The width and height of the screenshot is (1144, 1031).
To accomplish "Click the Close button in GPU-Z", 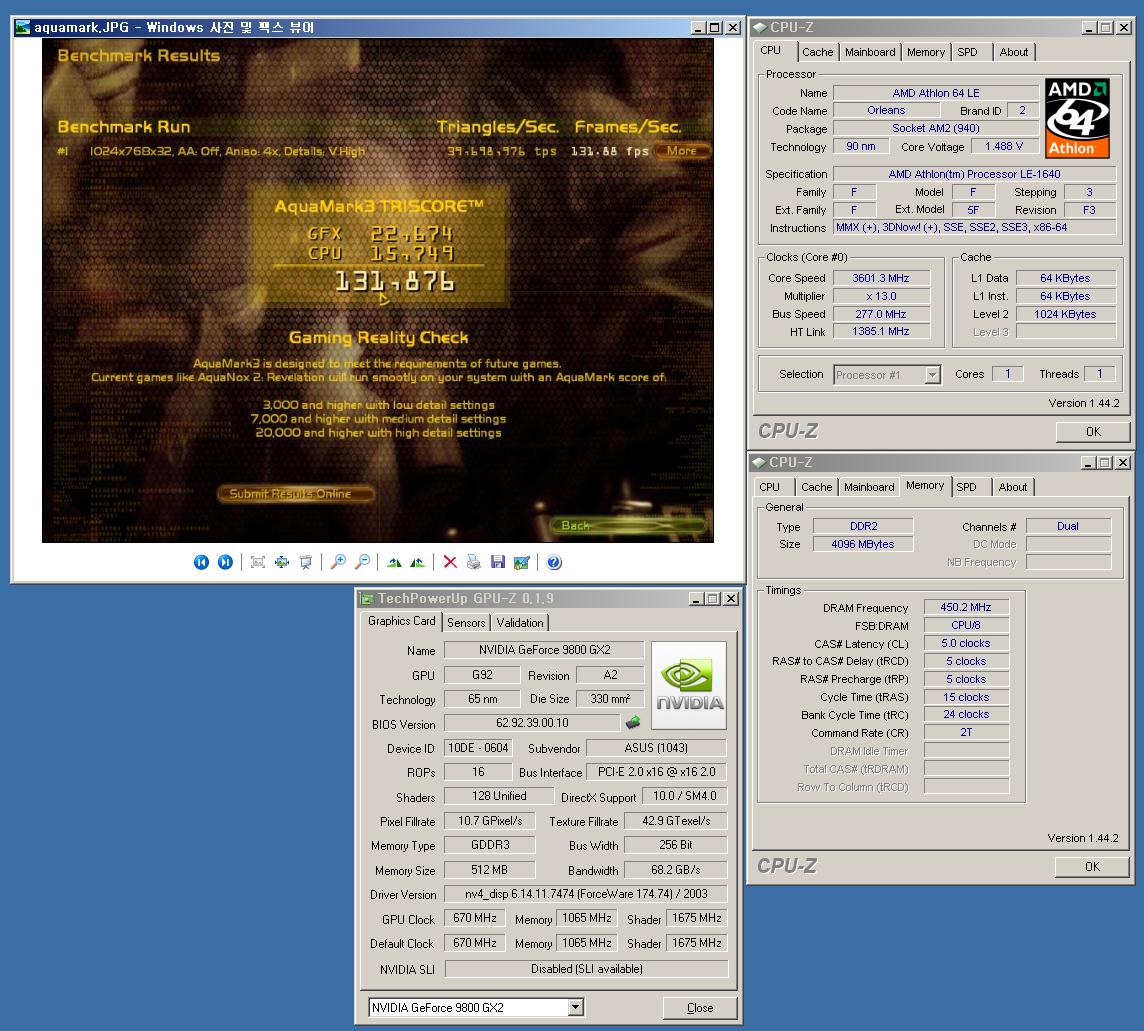I will pyautogui.click(x=700, y=1008).
